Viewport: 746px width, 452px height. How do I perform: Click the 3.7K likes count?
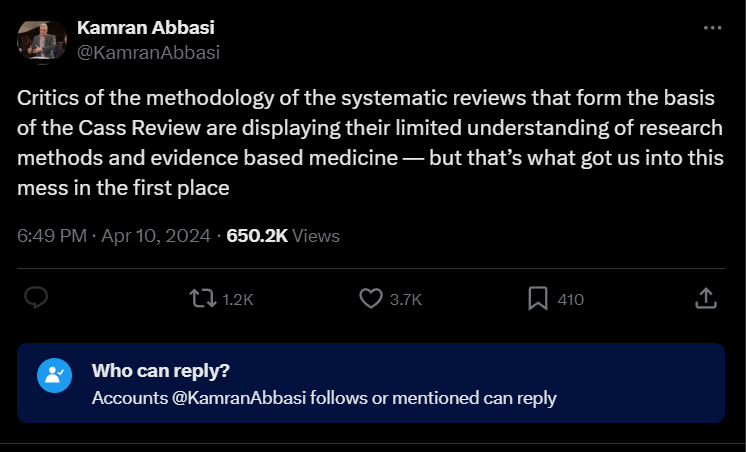point(405,299)
